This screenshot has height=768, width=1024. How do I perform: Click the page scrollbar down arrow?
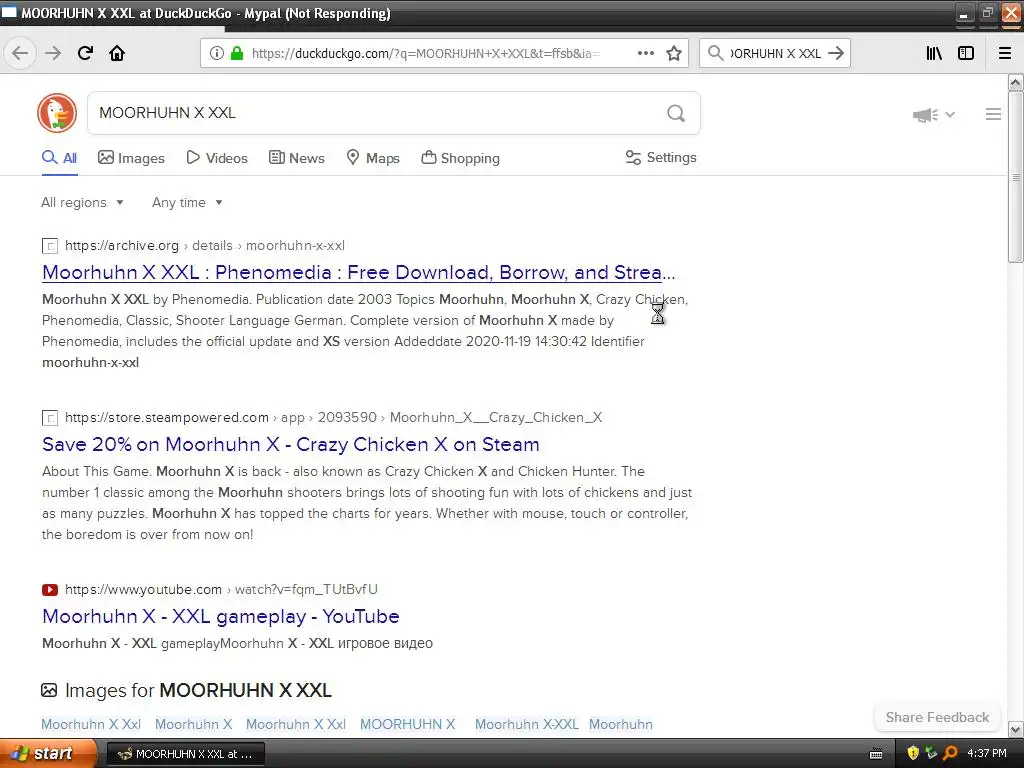click(1016, 729)
